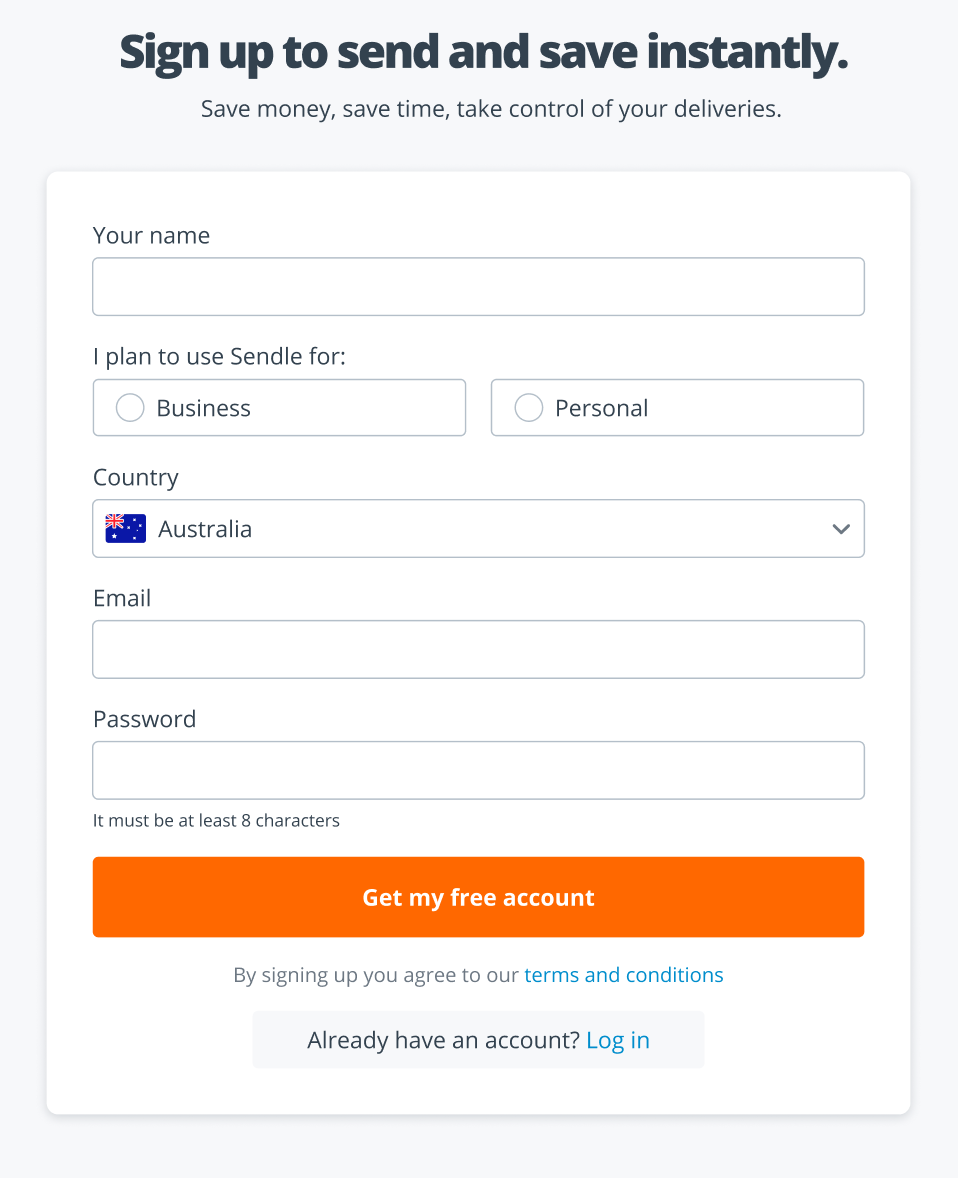Screen dimensions: 958x1178
Task: Click the "Already have an account?" text
Action: [443, 1040]
